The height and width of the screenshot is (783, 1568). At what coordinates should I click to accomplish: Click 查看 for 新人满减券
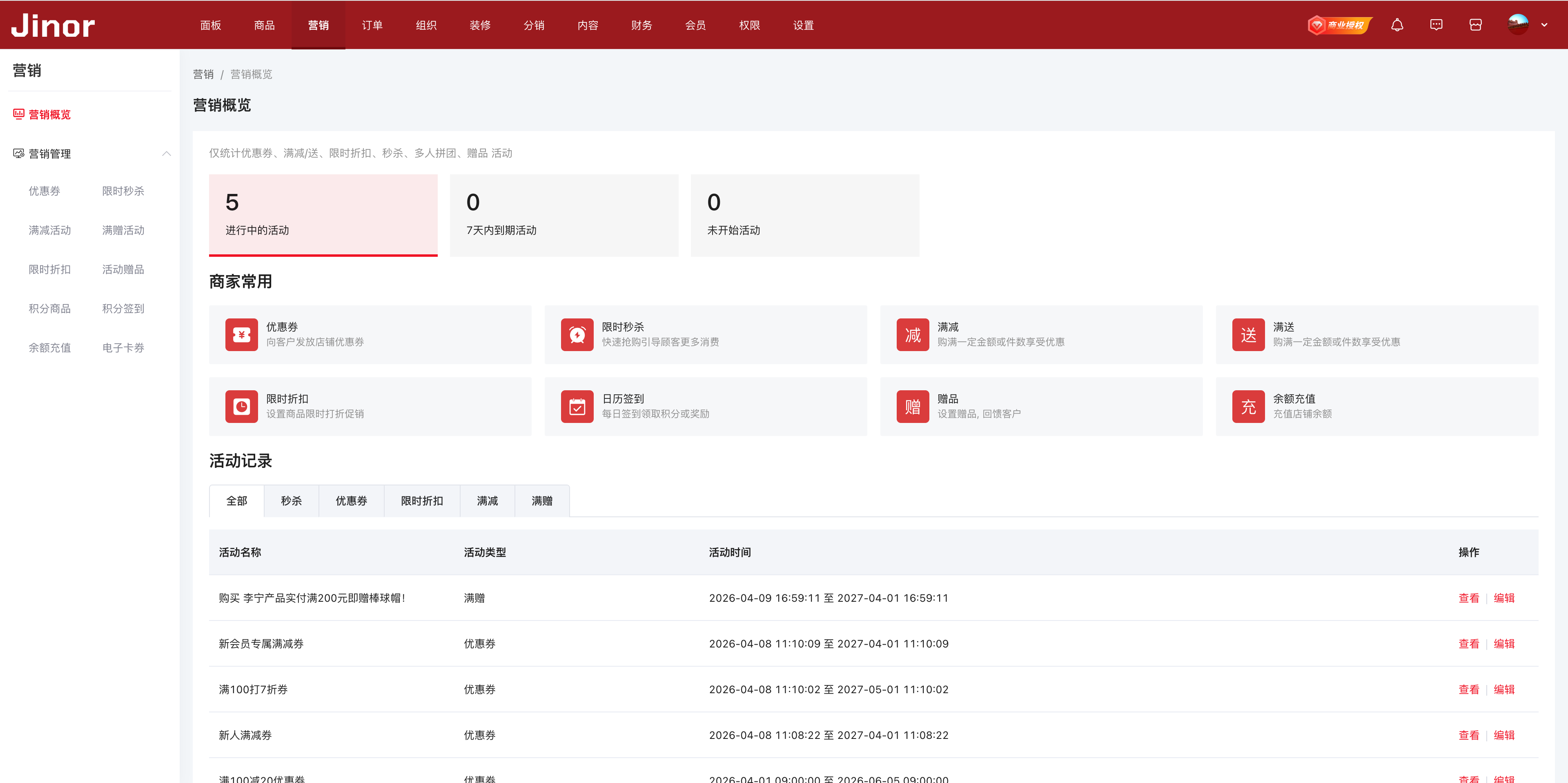click(x=1469, y=735)
